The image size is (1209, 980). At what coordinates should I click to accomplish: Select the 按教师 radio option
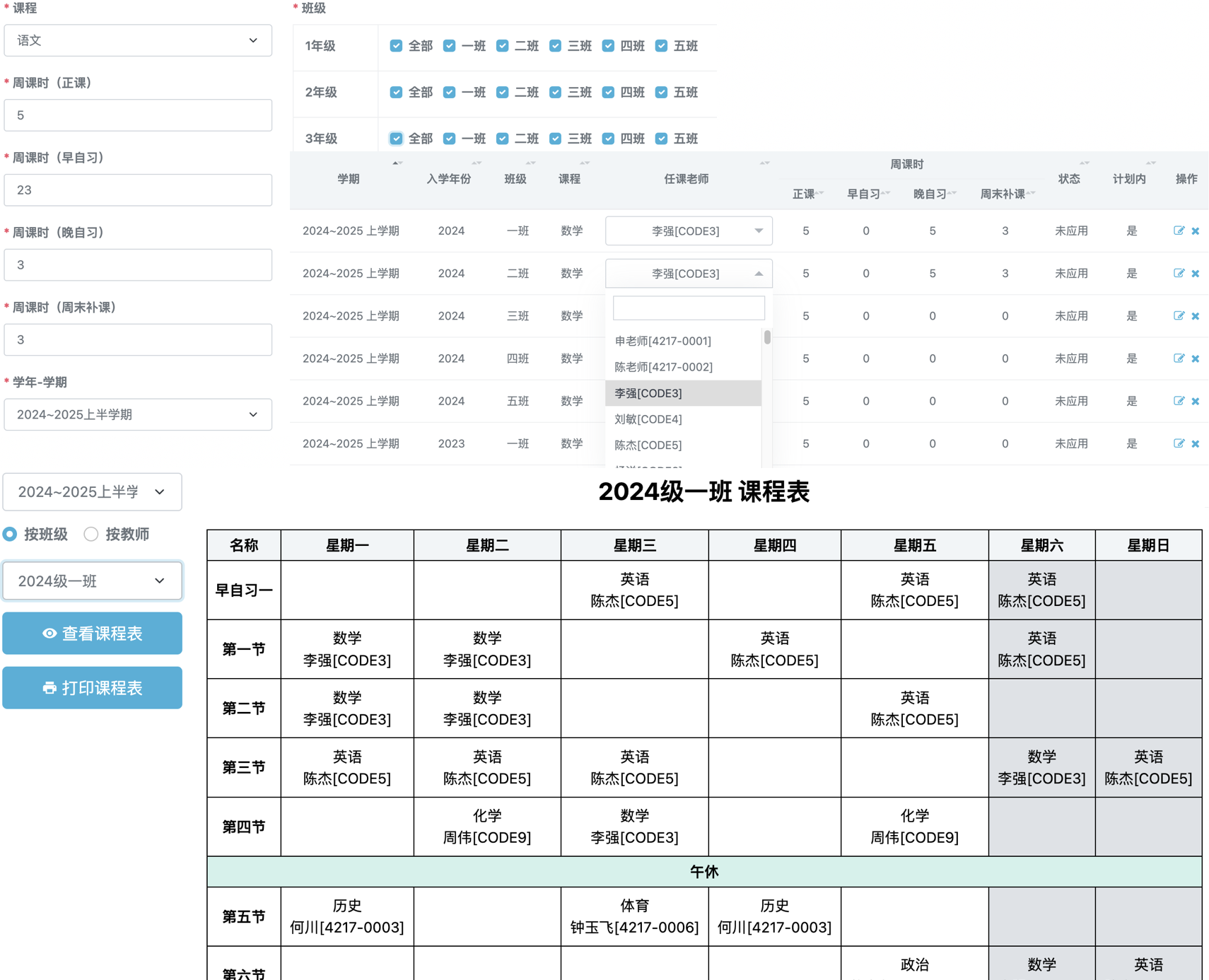[x=91, y=535]
